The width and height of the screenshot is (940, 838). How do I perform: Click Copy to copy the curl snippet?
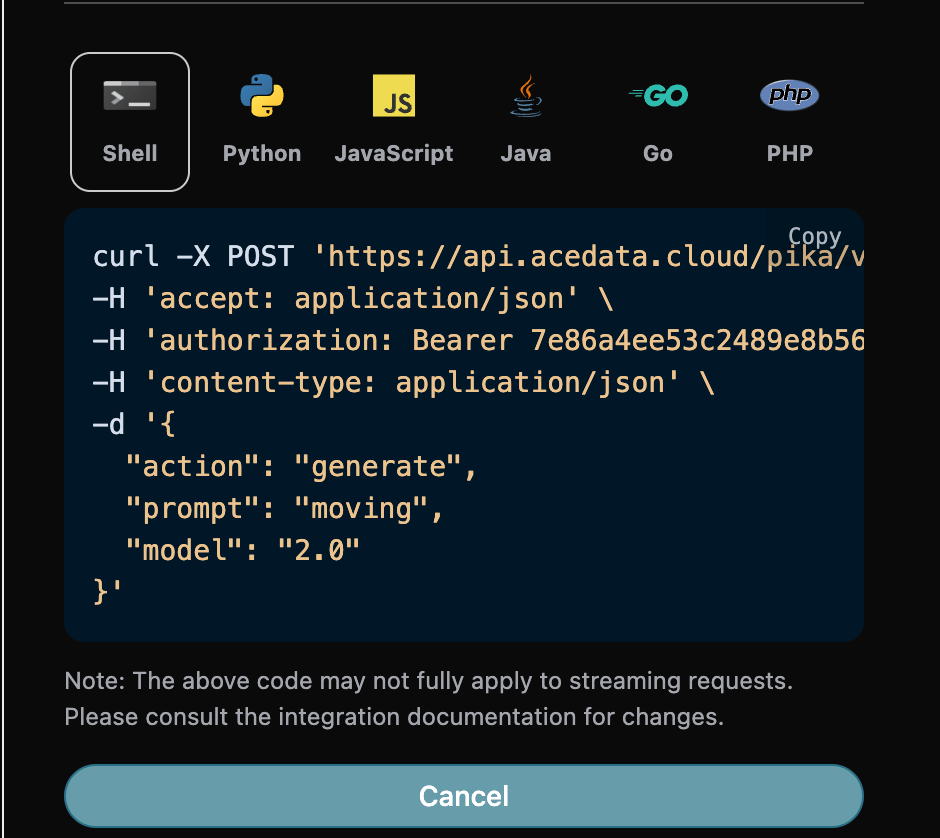[x=813, y=236]
